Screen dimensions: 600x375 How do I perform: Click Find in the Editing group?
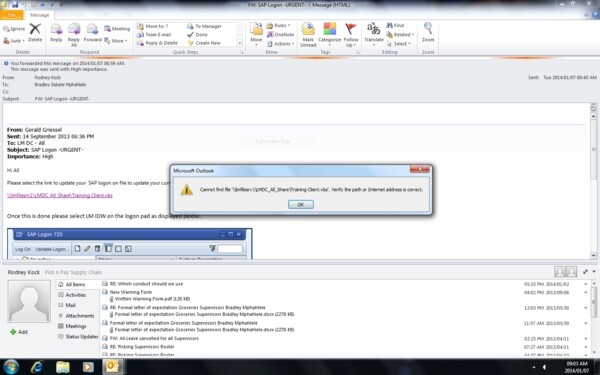pos(395,25)
